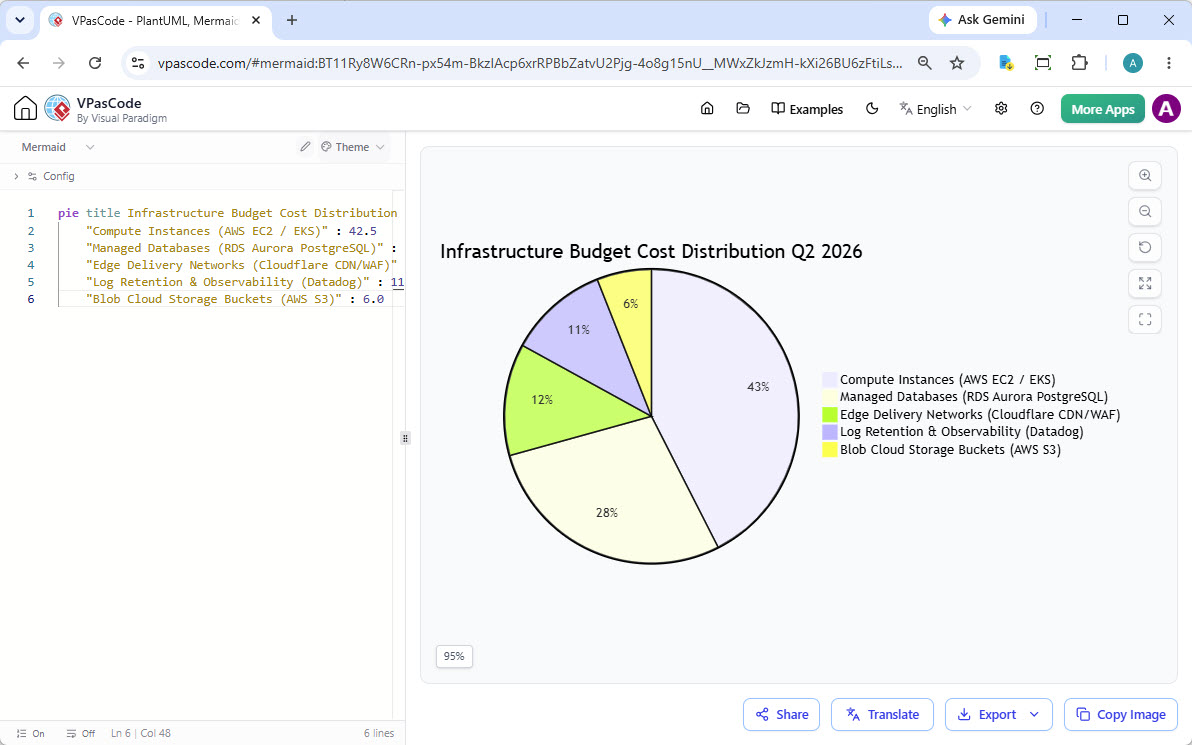Click the browser zoom magnifier in the address bar
The height and width of the screenshot is (745, 1192).
(x=924, y=63)
